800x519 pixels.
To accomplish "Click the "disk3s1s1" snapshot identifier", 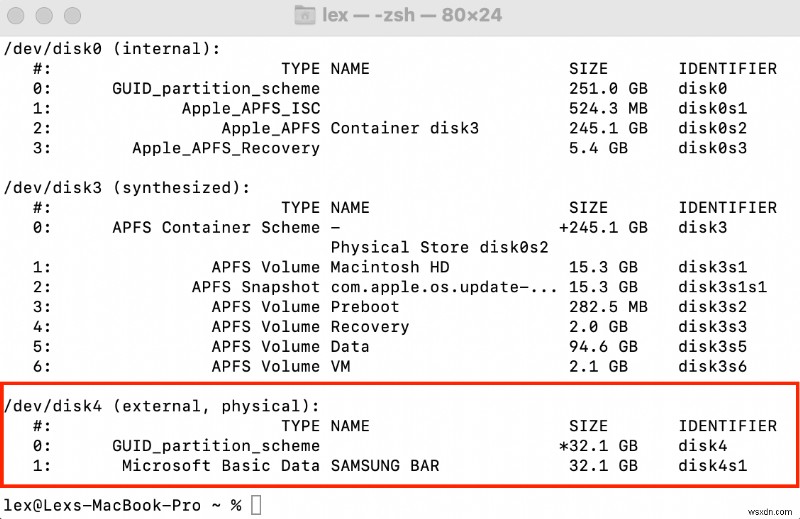I will [x=723, y=287].
